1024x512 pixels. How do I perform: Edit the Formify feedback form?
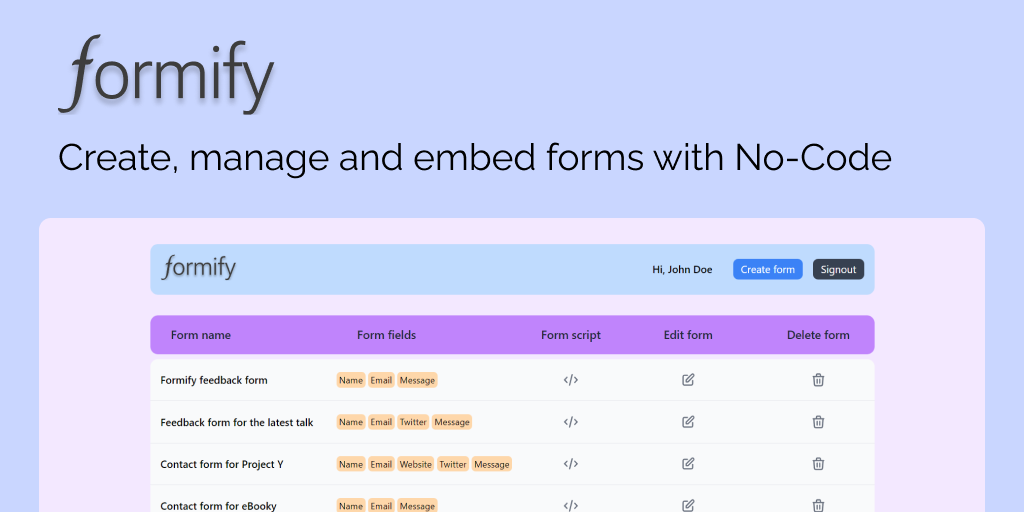[x=688, y=380]
